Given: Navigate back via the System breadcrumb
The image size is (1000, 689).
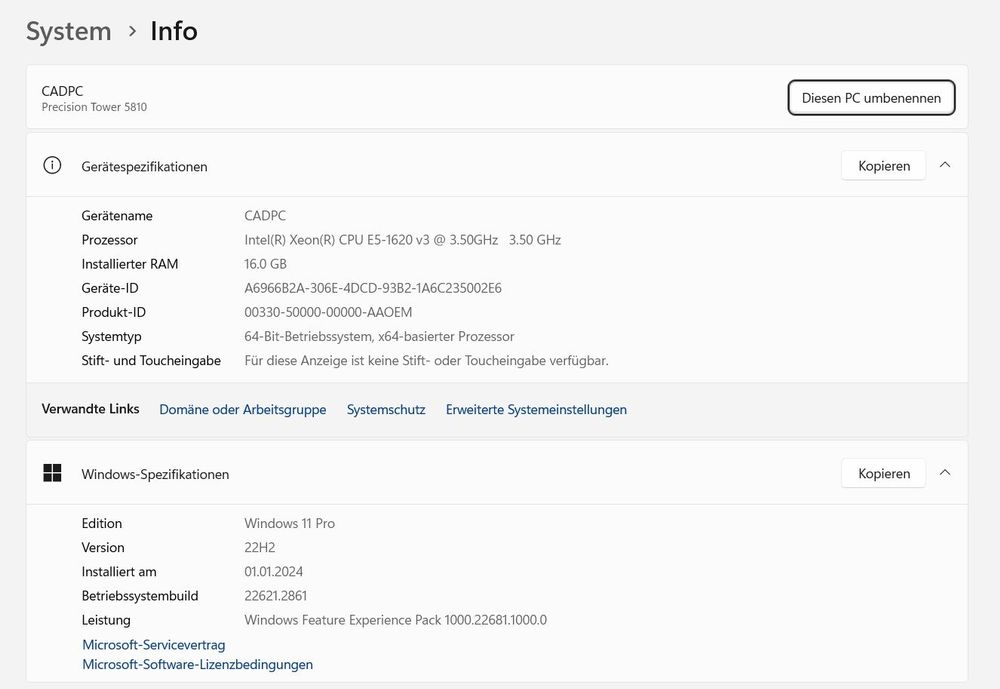Looking at the screenshot, I should click(x=68, y=31).
